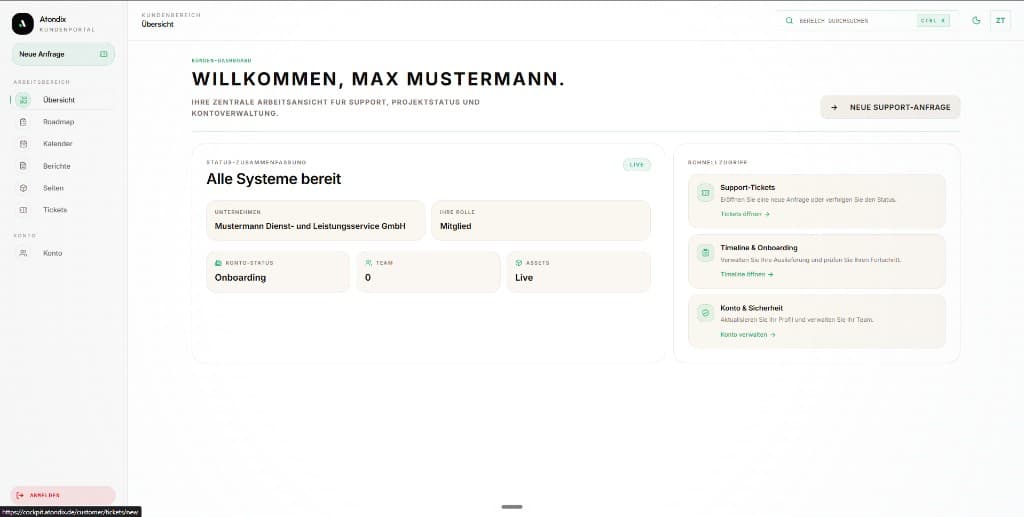Click the bottom center drag handle bar
The width and height of the screenshot is (1024, 517).
(512, 507)
